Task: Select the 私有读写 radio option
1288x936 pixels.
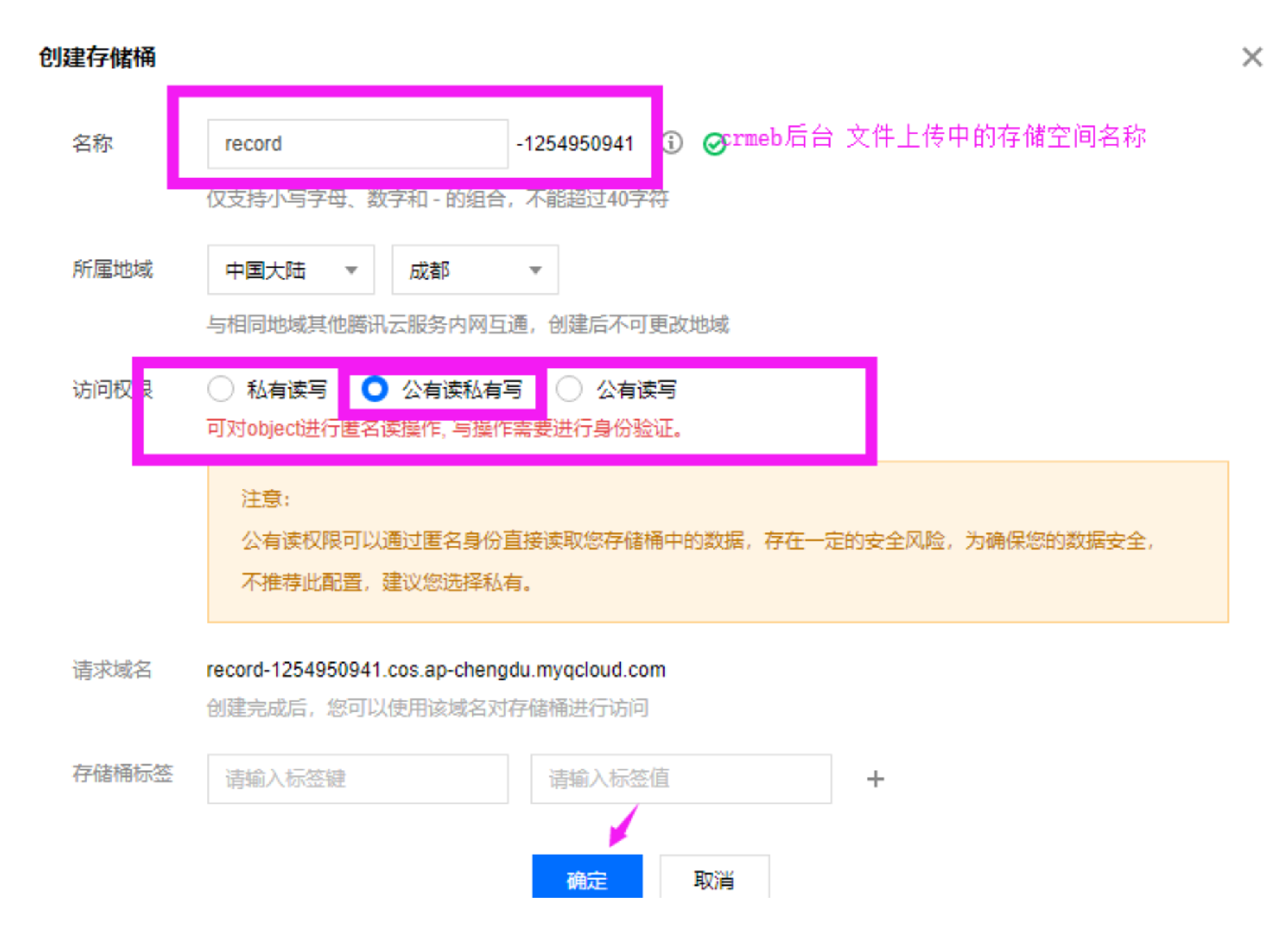Action: (220, 389)
